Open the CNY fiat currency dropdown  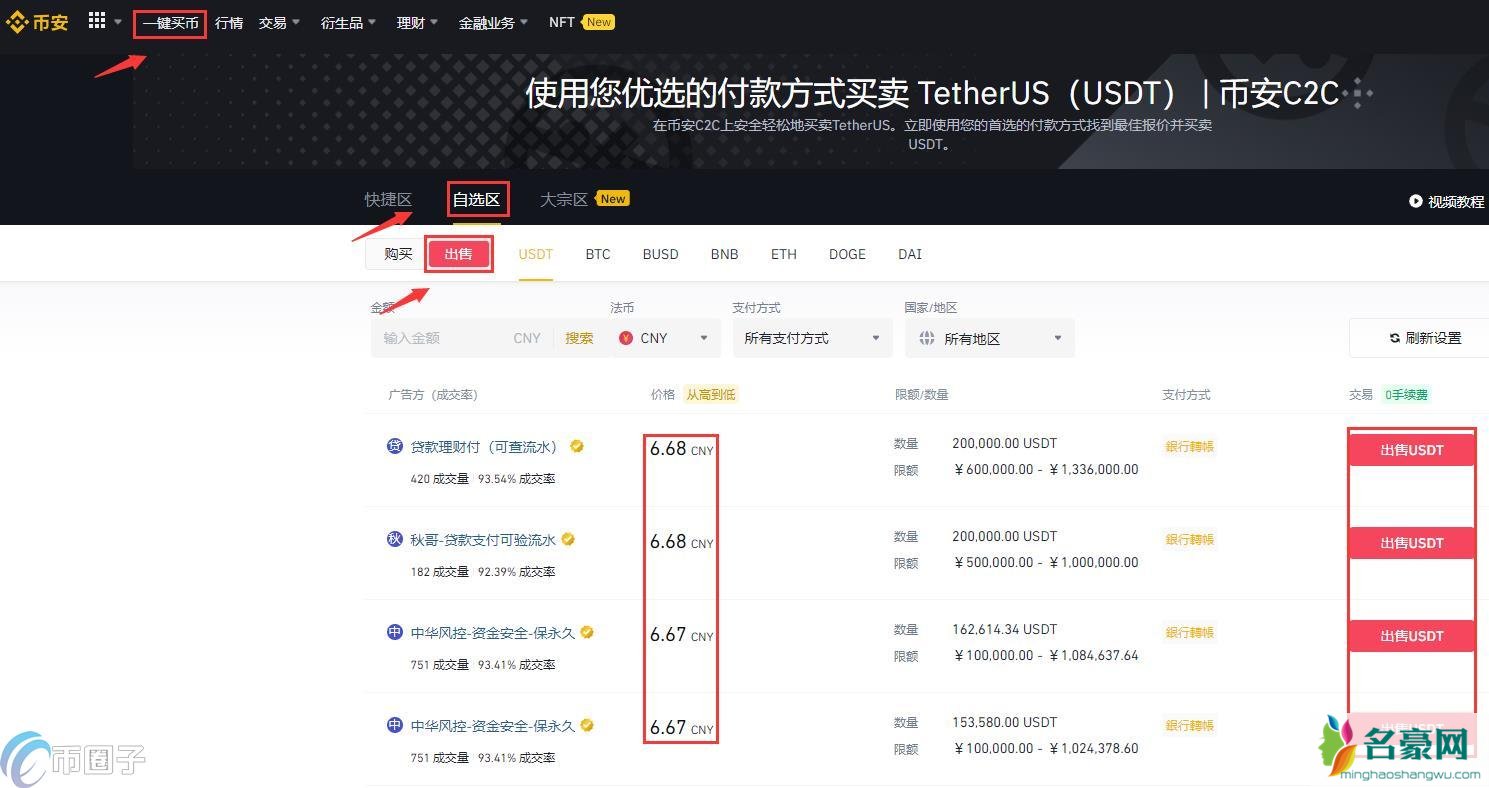[x=664, y=338]
